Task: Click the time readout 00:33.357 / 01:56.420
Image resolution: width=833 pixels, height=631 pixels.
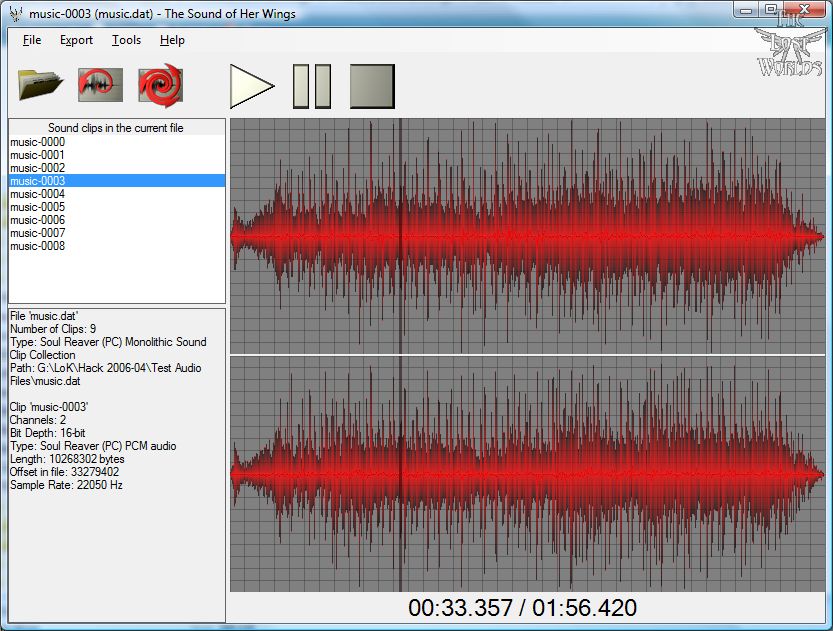Action: click(522, 608)
